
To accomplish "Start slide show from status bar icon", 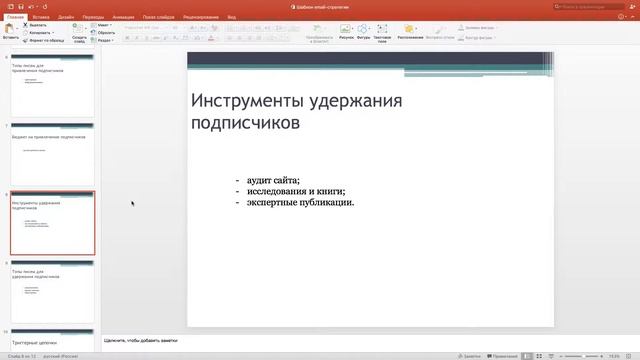I will 551,356.
